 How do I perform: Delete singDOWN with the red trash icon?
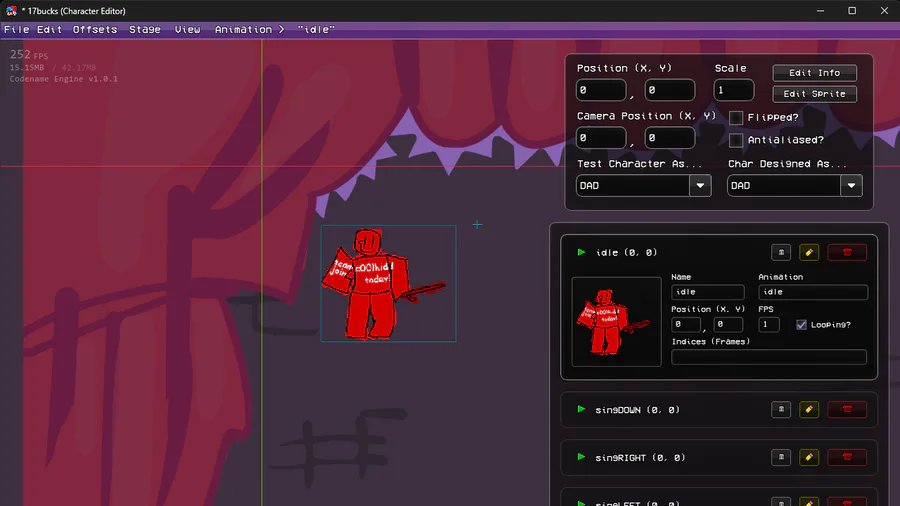click(x=847, y=410)
